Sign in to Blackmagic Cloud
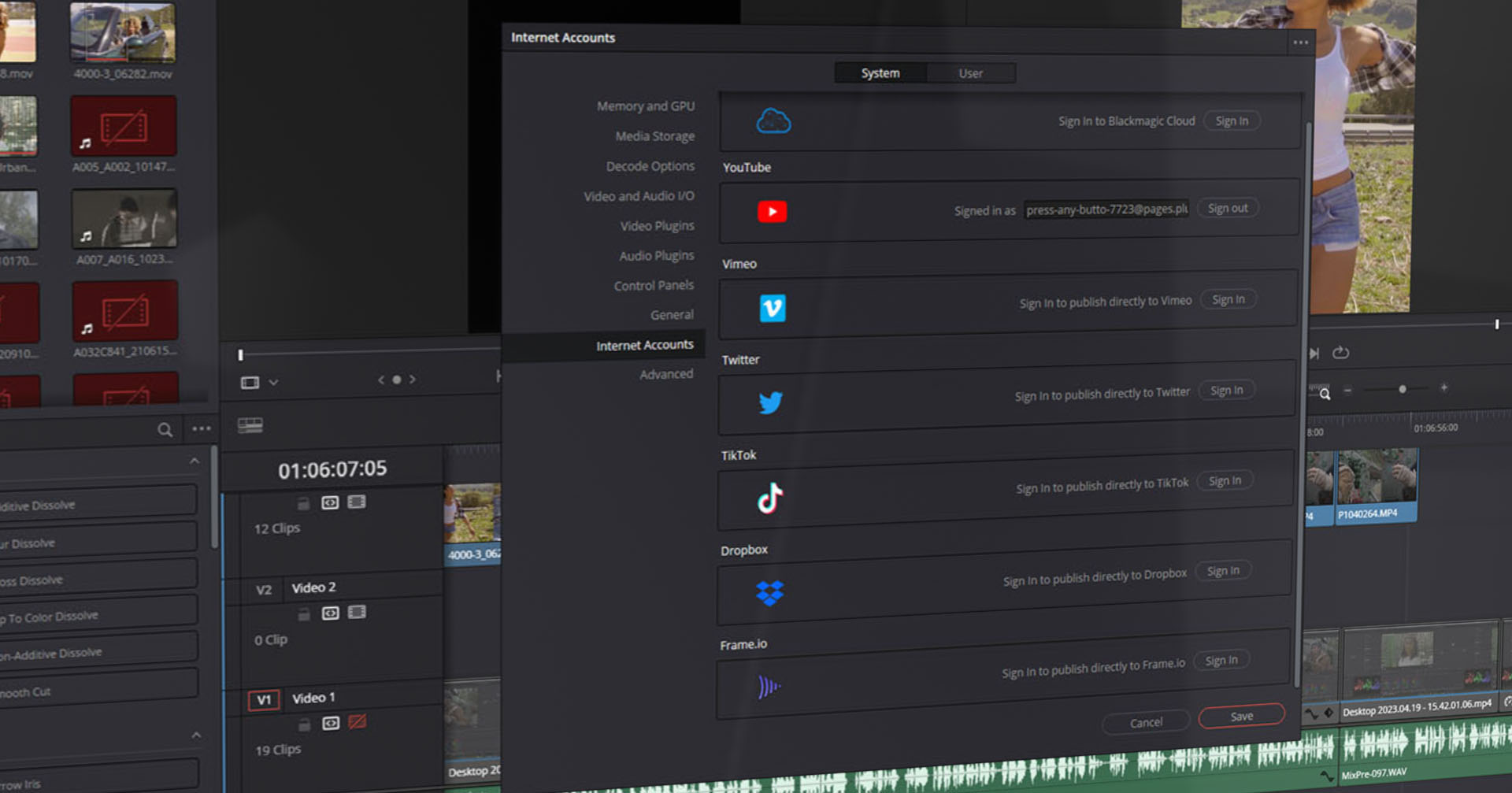 [x=1232, y=121]
